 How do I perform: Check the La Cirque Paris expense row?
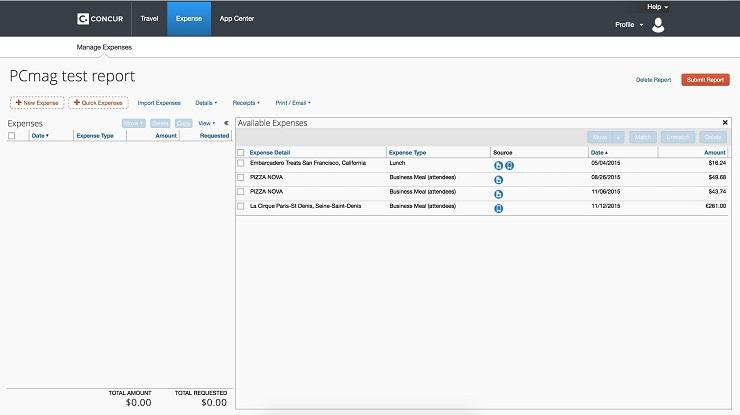point(241,206)
